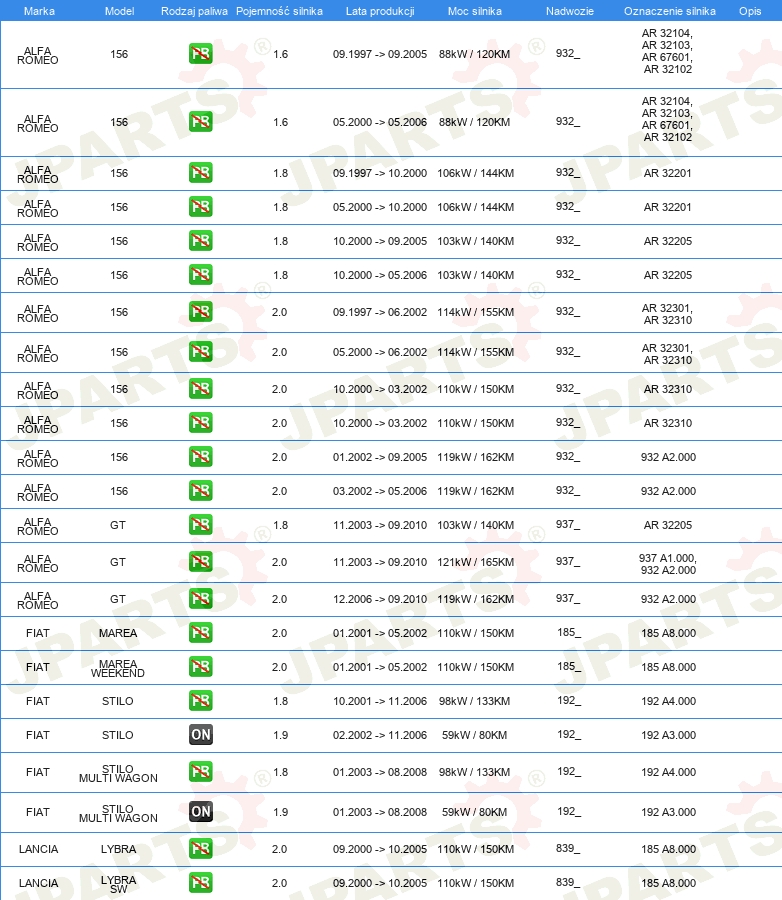Screen dimensions: 782x900
Task: Click the petrol icon for 156 10.2000 -> 05.2006
Action: tap(200, 274)
